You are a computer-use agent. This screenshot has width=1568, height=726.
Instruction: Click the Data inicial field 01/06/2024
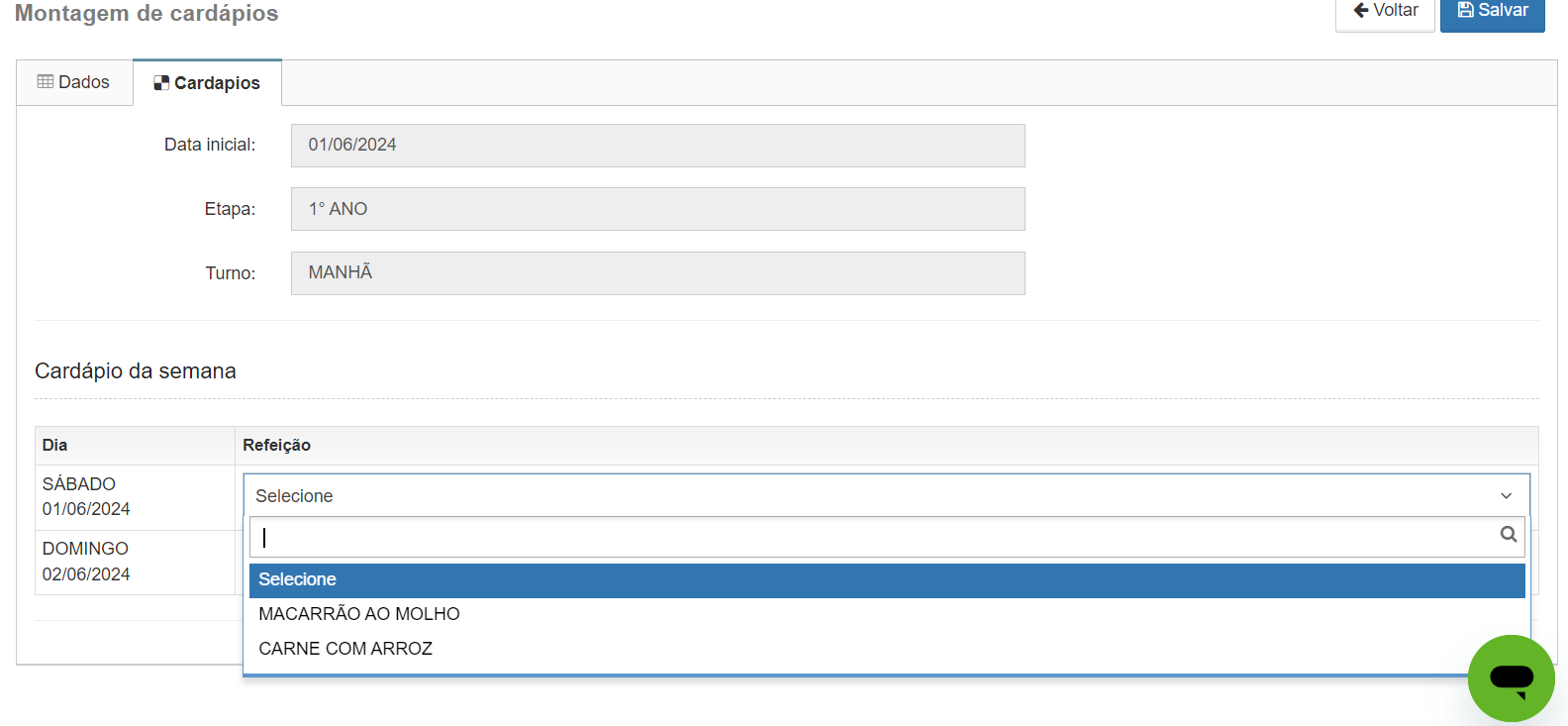pos(658,146)
